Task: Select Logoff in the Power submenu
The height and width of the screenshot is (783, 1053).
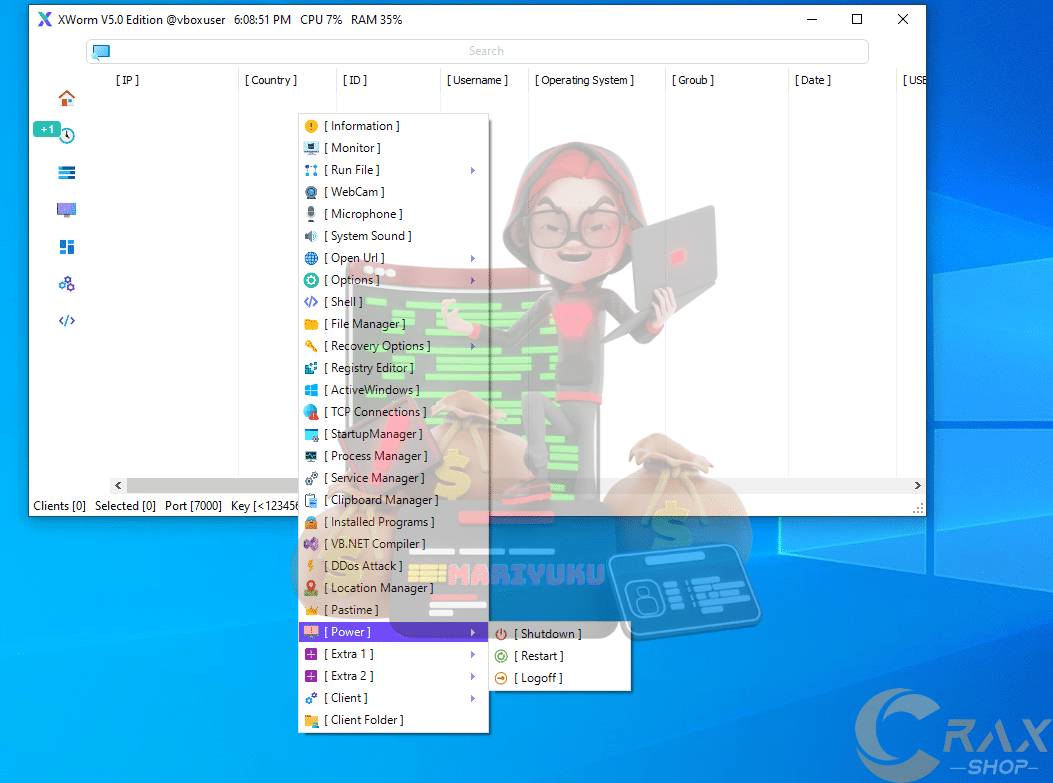Action: coord(539,678)
